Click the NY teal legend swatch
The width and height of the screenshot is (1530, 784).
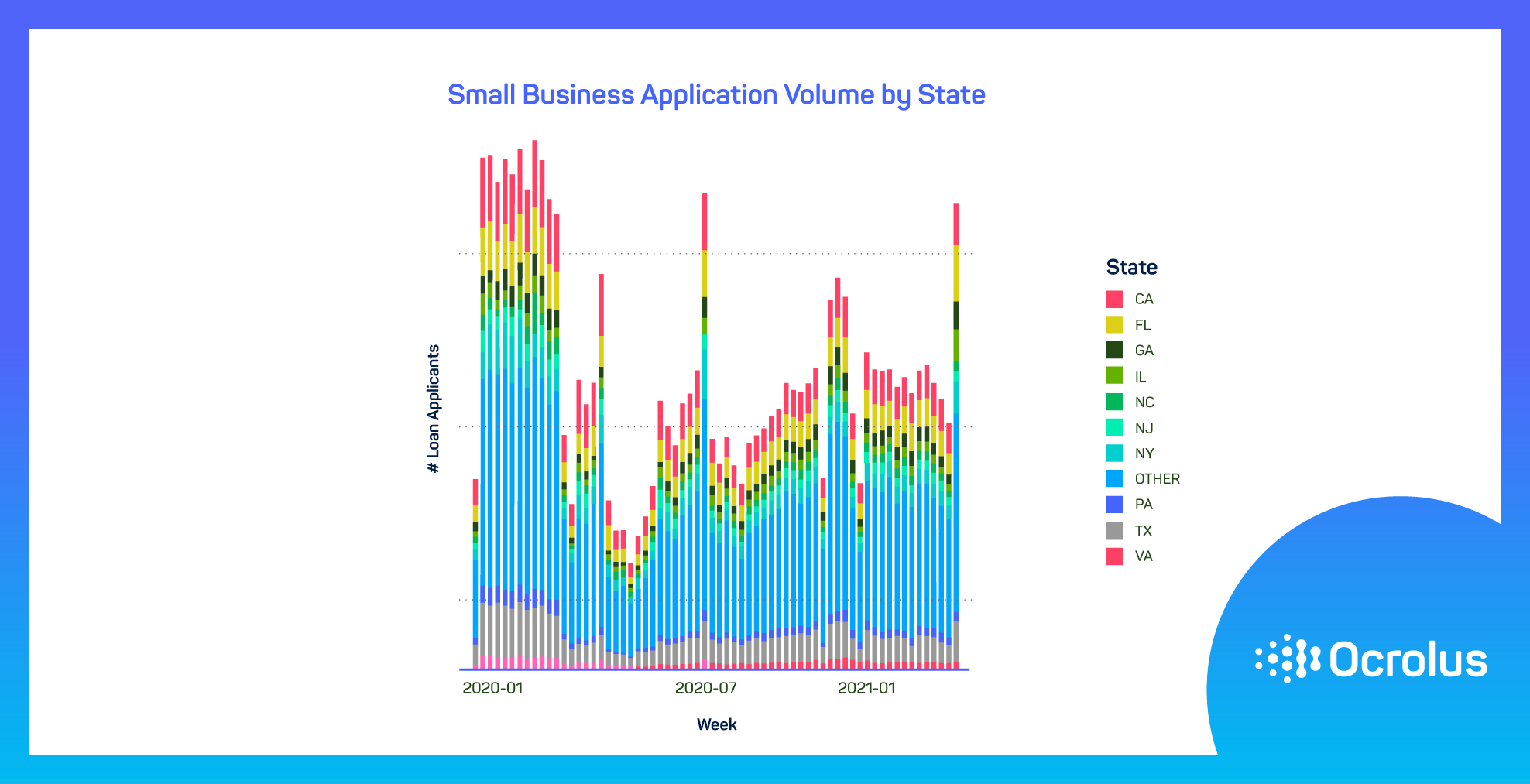point(1114,453)
